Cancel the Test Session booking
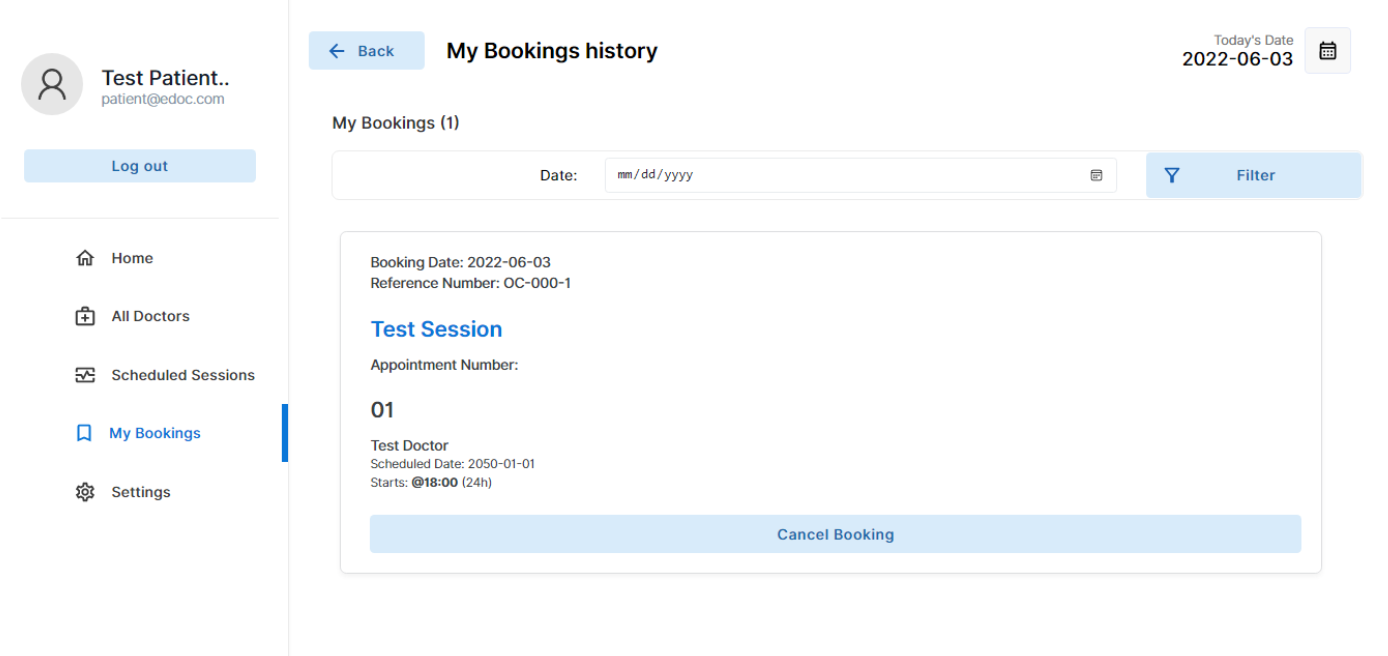1388x656 pixels. click(835, 534)
